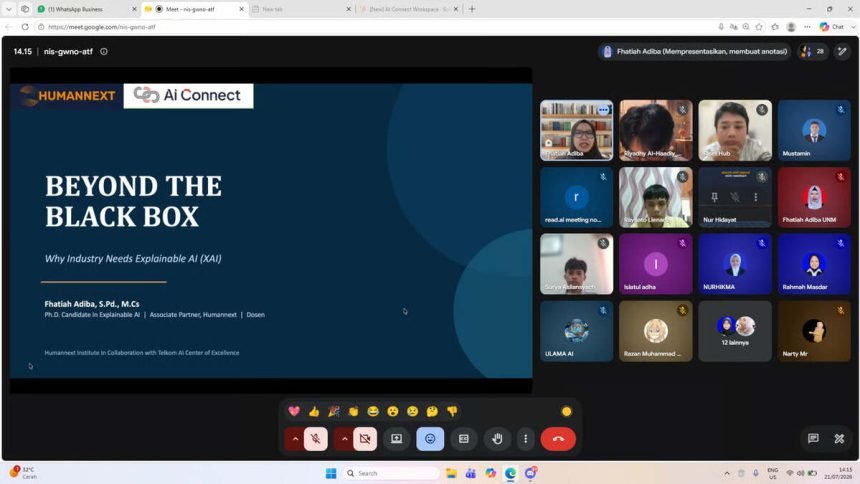
Task: Toggle the camera off button
Action: click(365, 439)
